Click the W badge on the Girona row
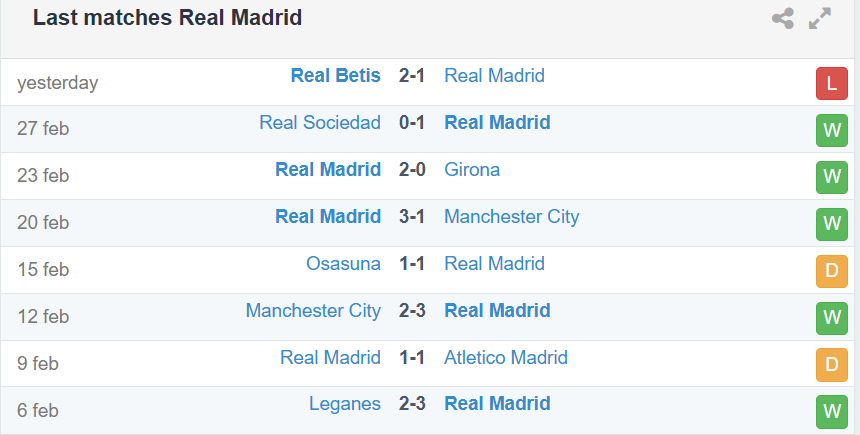Screen dimensions: 860x435 tap(831, 177)
